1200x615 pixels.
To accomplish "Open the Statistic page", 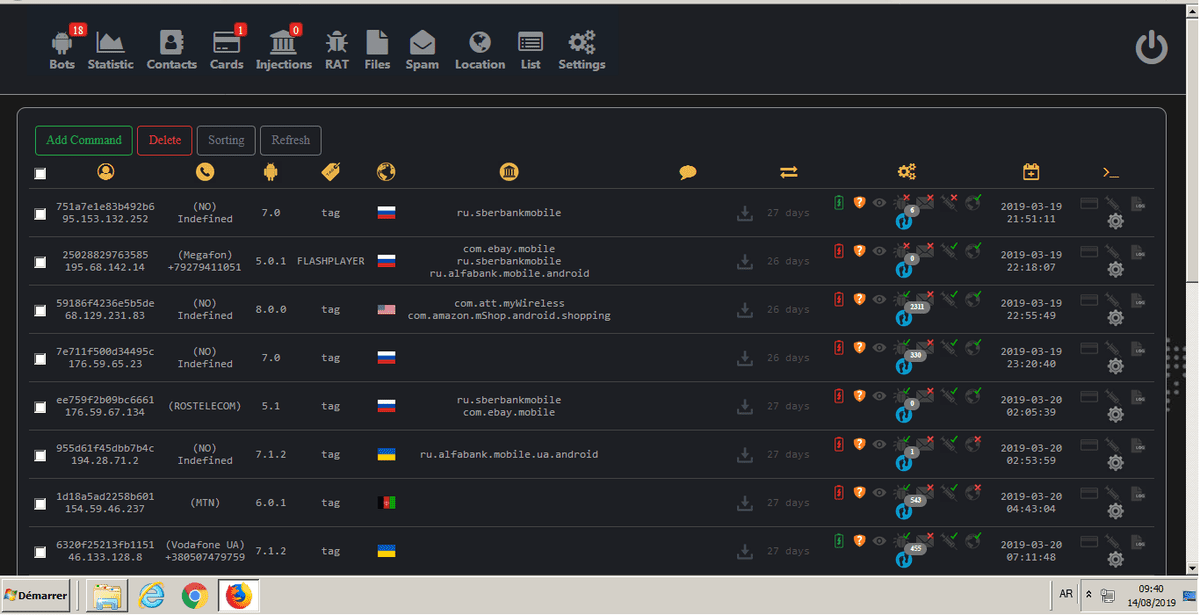I will pyautogui.click(x=110, y=51).
